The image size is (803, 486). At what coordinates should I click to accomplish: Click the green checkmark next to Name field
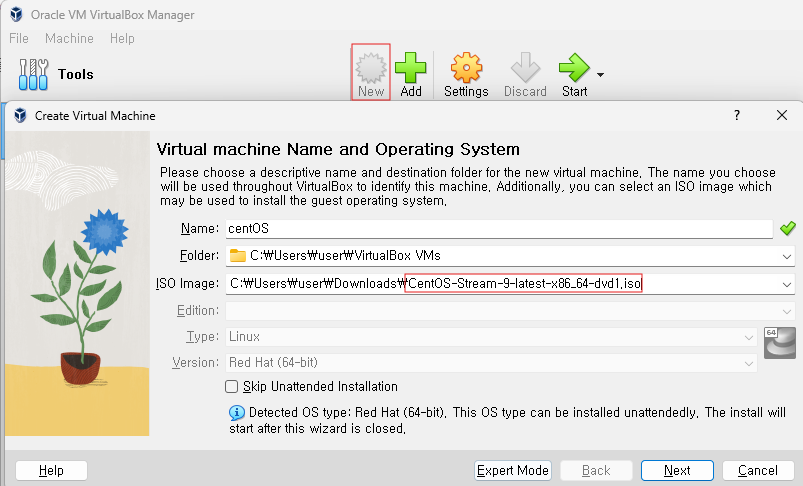[x=788, y=228]
